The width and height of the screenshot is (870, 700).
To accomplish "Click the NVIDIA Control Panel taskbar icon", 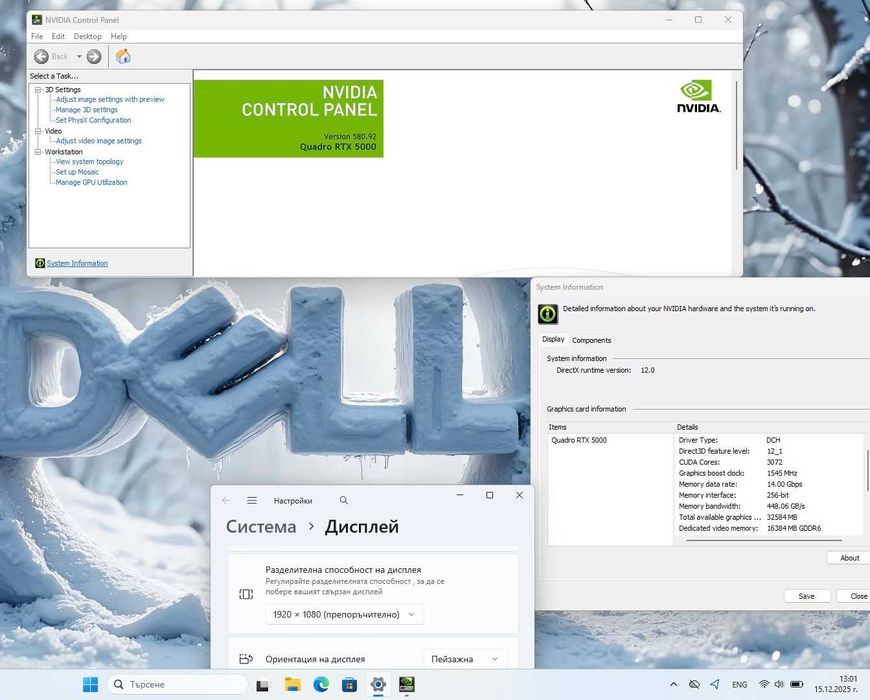I will [x=407, y=684].
